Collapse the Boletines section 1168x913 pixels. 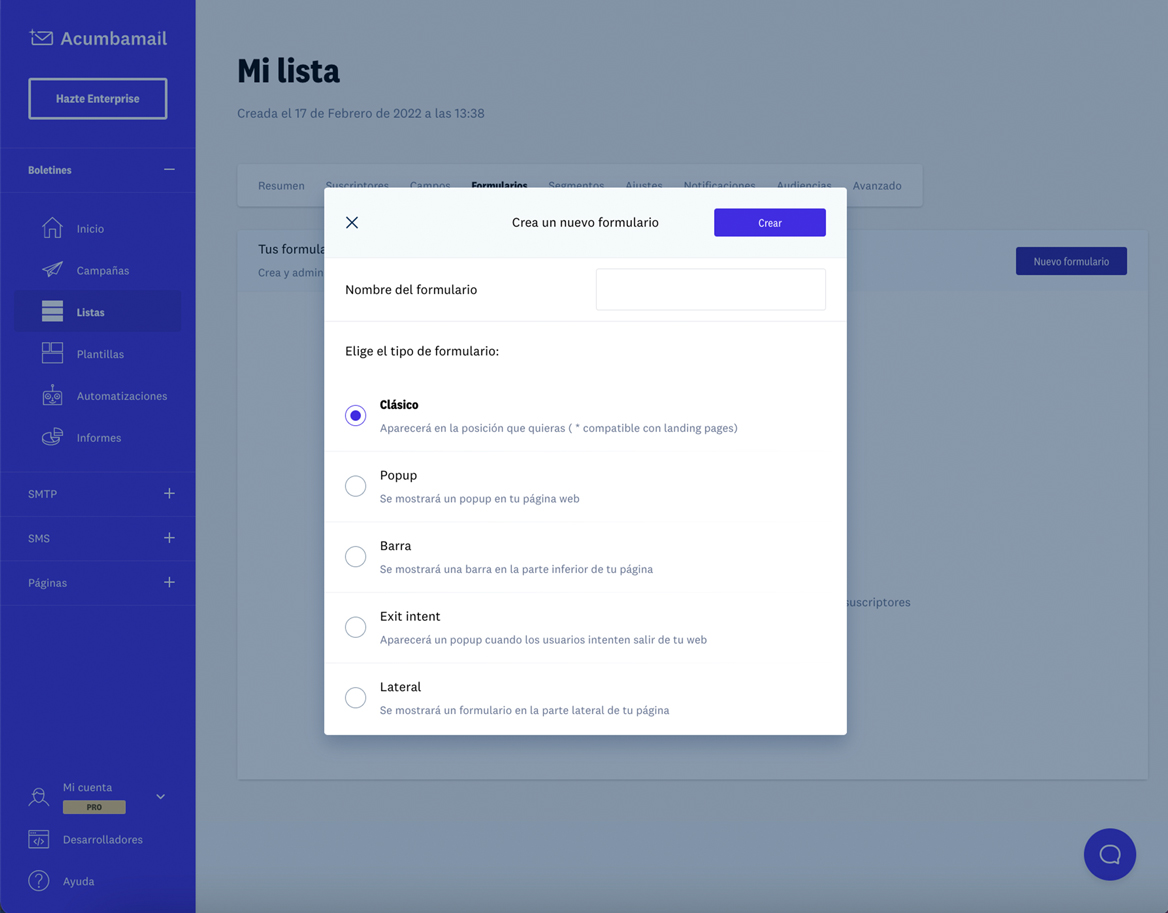tap(169, 170)
